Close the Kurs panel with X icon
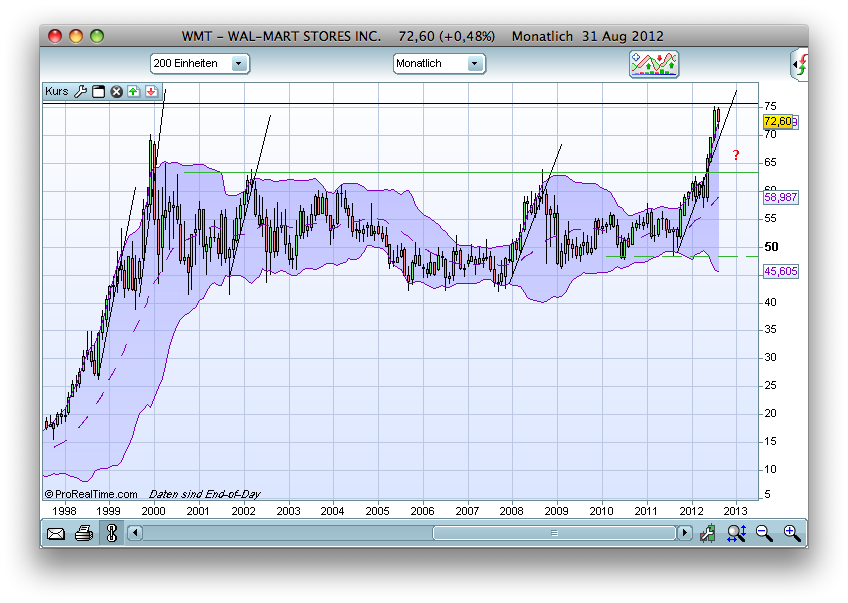The image size is (848, 603). [116, 91]
